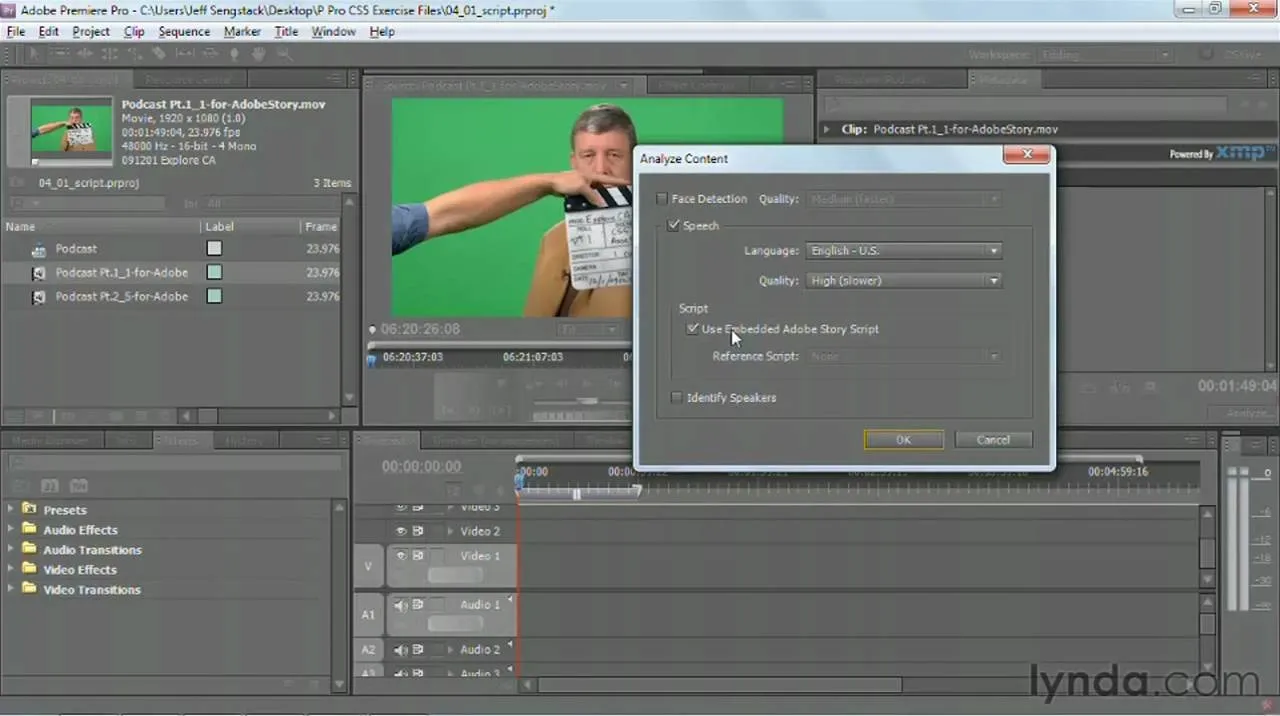This screenshot has width=1280, height=716.
Task: Click the 32-bit effects filter icon
Action: [x=50, y=486]
